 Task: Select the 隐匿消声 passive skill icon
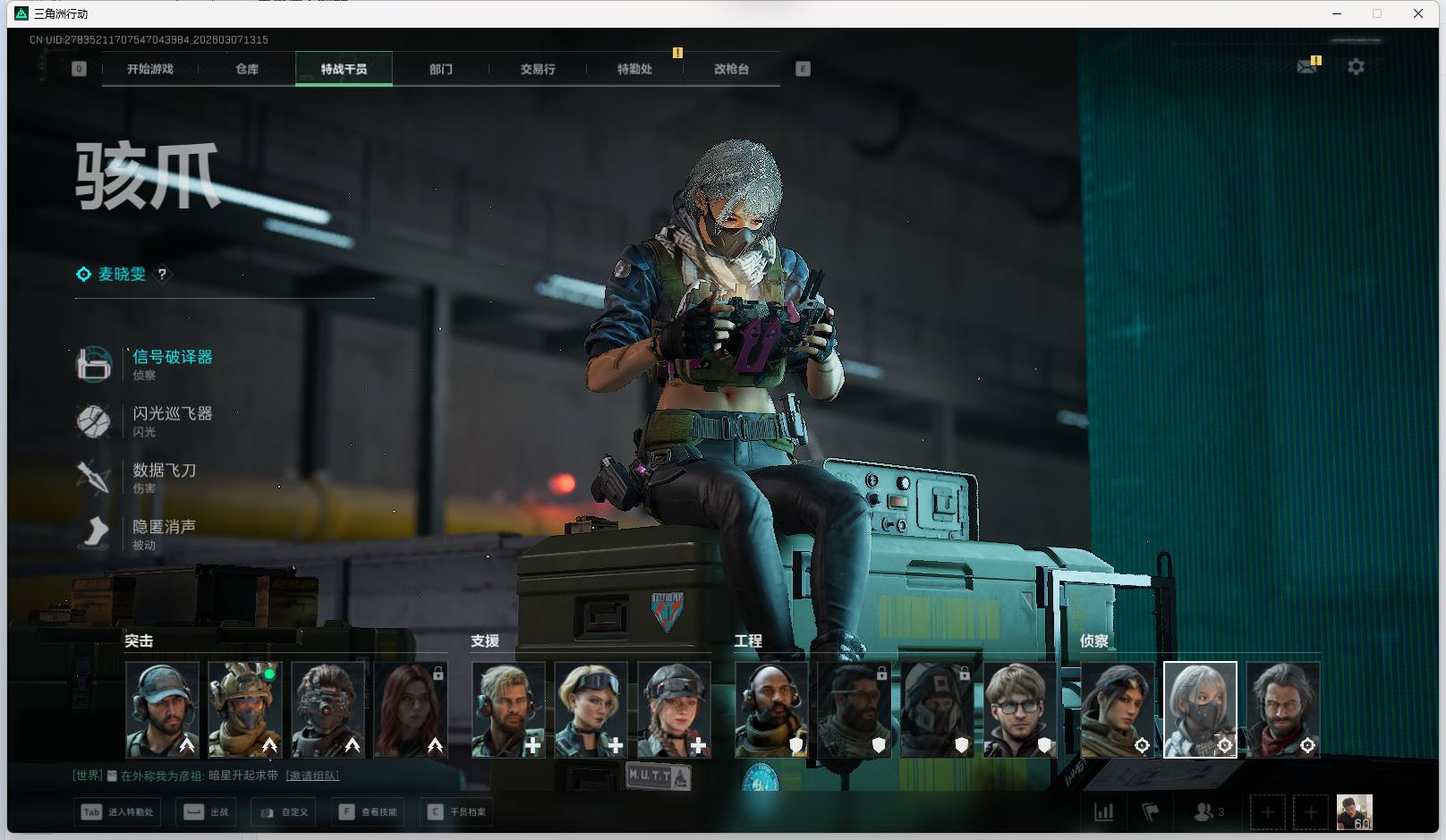tap(94, 533)
